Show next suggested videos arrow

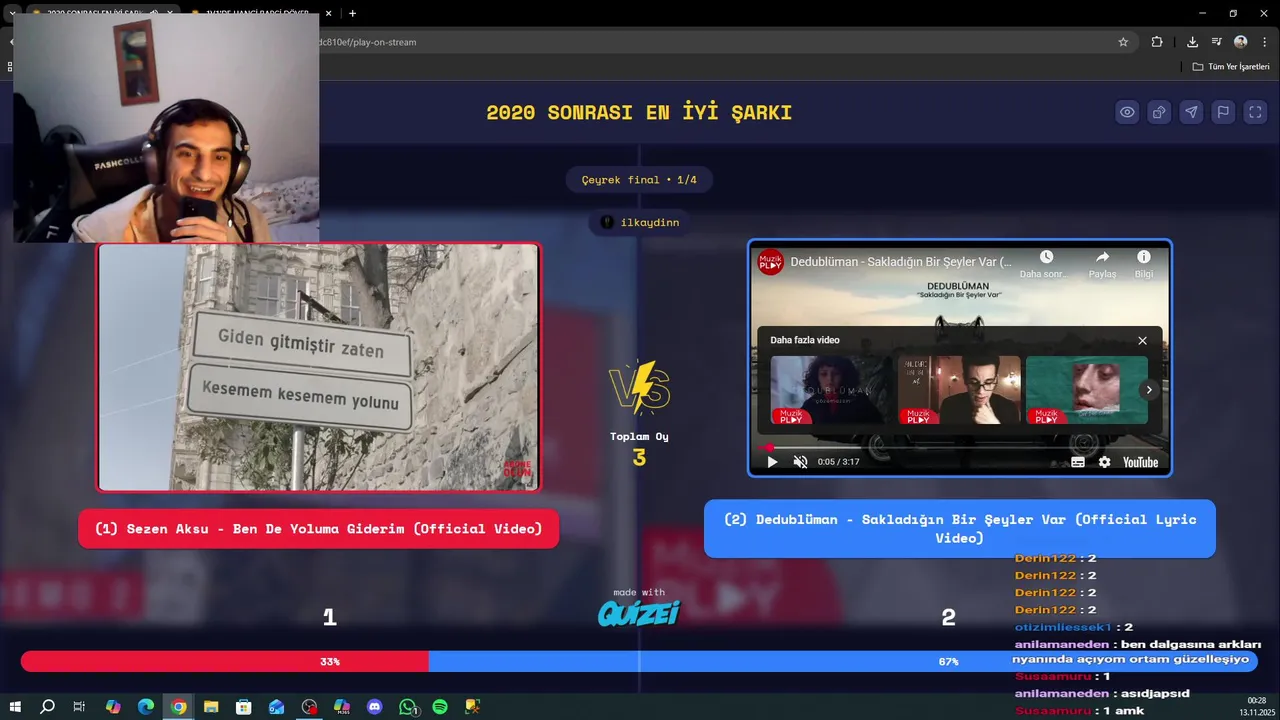click(x=1149, y=390)
